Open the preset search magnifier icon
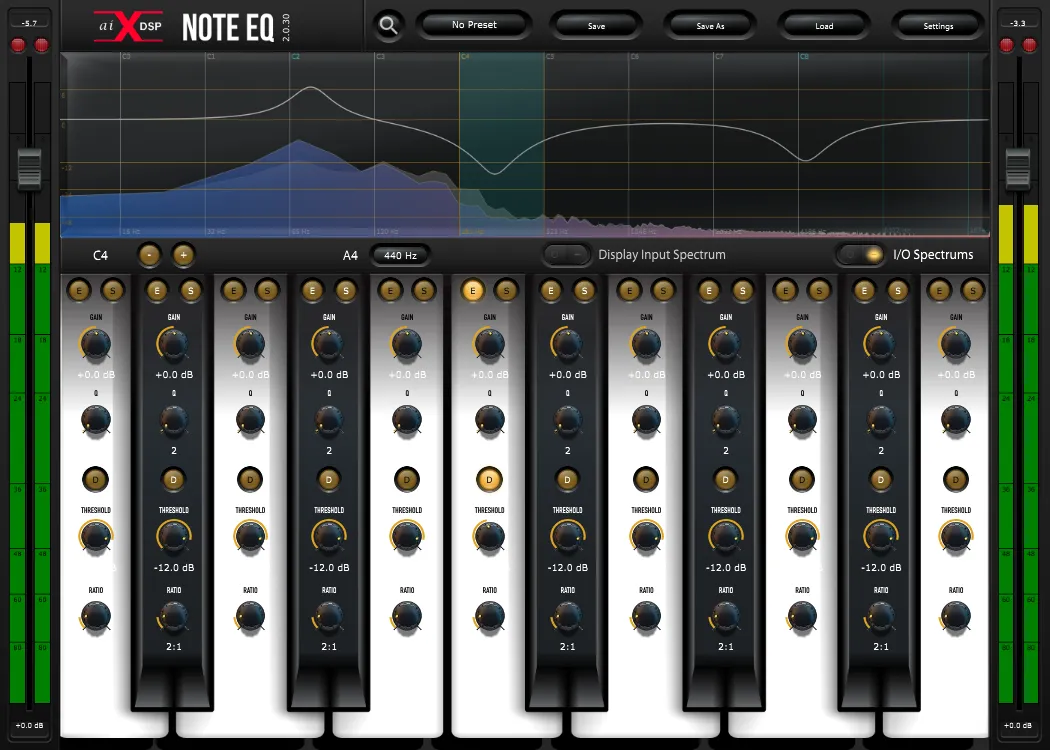This screenshot has width=1050, height=750. click(x=388, y=26)
